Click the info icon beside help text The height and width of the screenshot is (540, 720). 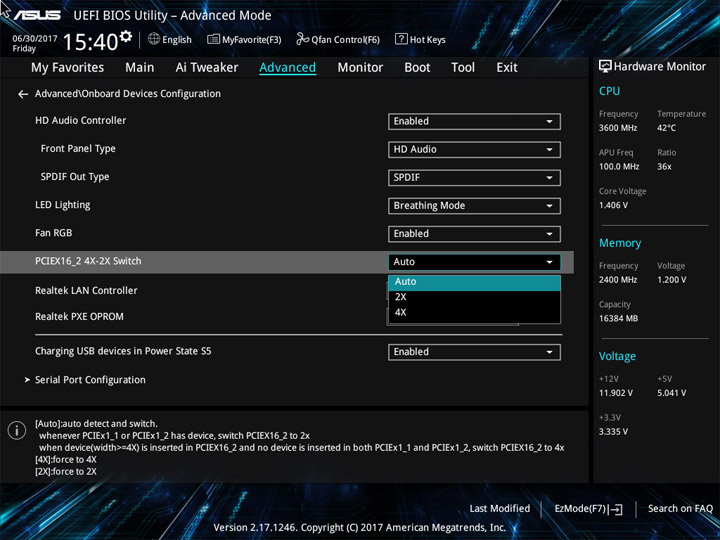coord(17,430)
